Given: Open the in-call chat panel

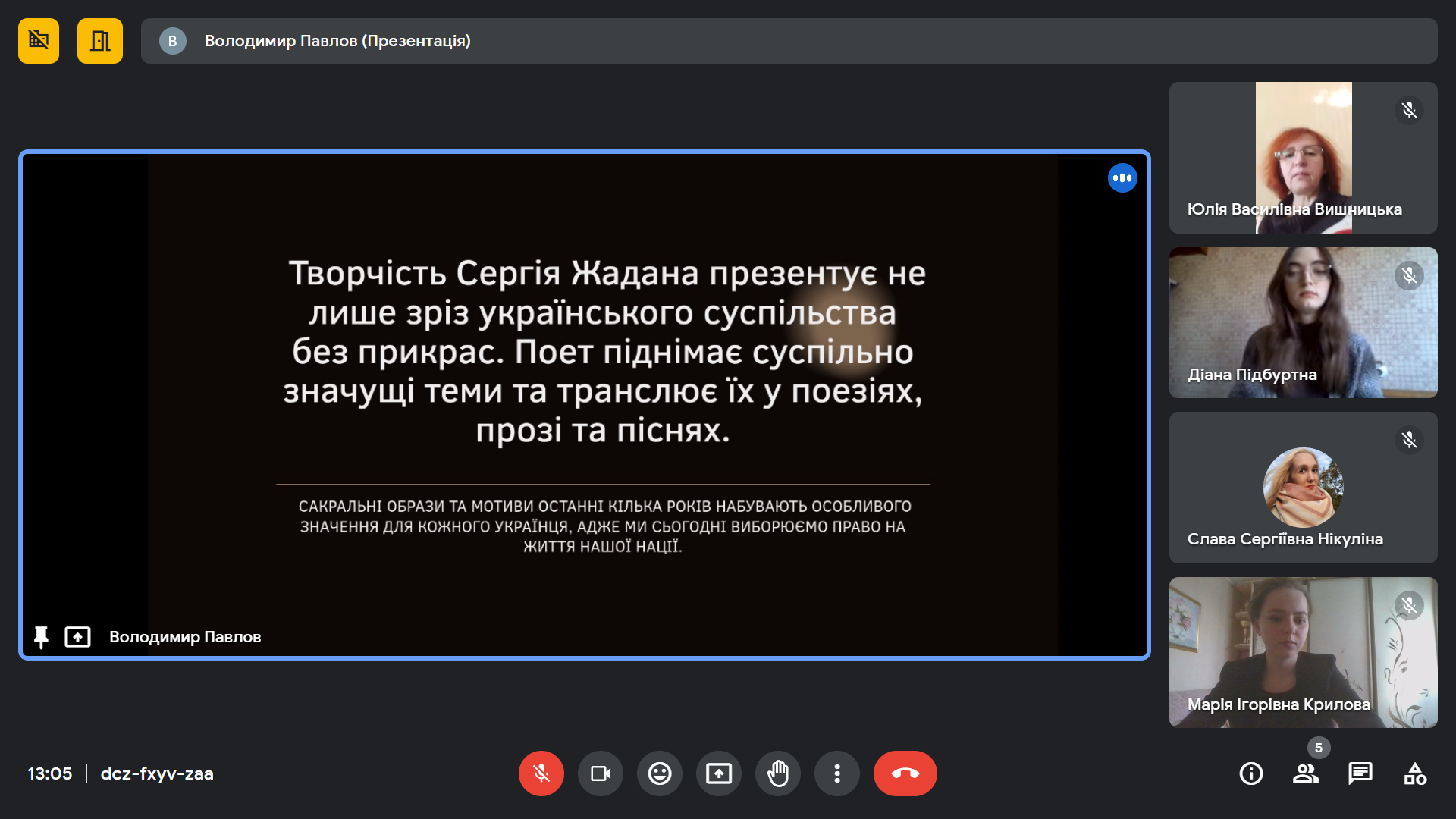Looking at the screenshot, I should [1360, 773].
